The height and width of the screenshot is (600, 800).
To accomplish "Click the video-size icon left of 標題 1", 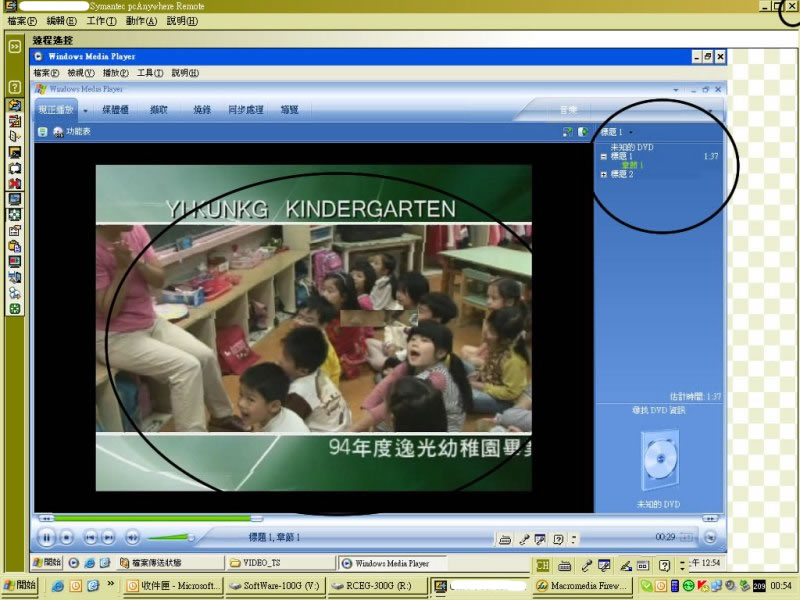I will click(567, 132).
